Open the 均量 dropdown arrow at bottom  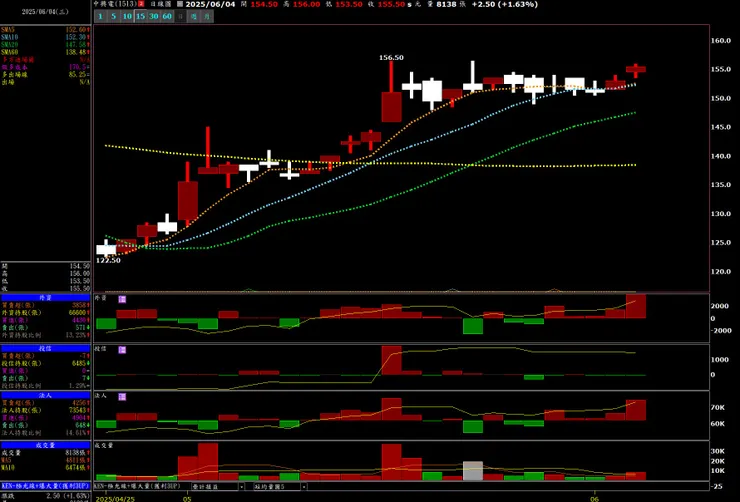(x=304, y=486)
